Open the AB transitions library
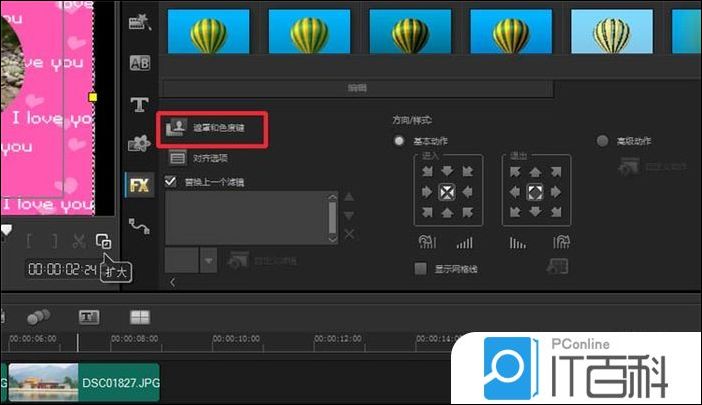702x405 pixels. point(140,63)
